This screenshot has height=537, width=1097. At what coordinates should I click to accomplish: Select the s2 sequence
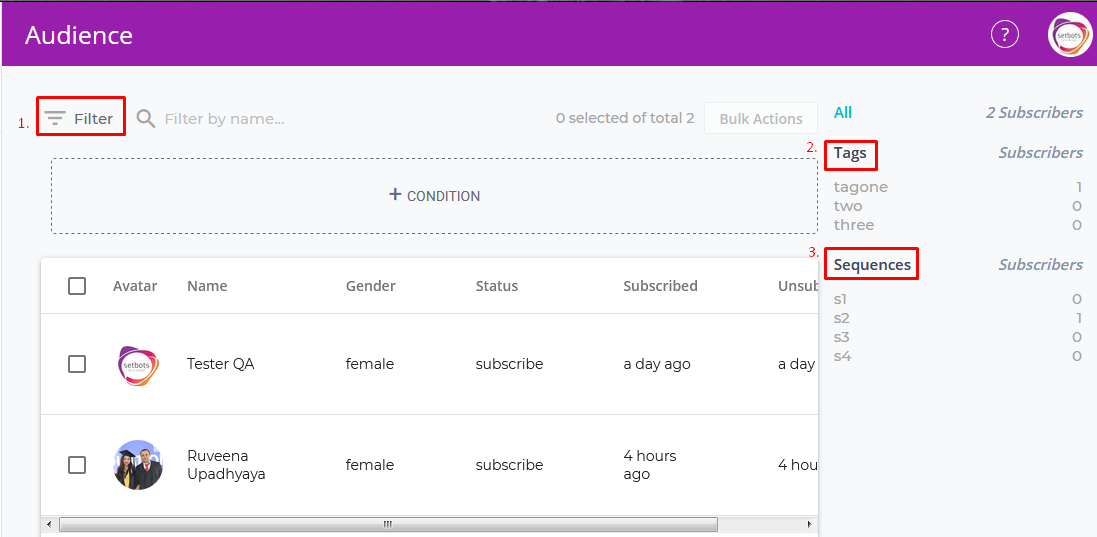[x=841, y=318]
